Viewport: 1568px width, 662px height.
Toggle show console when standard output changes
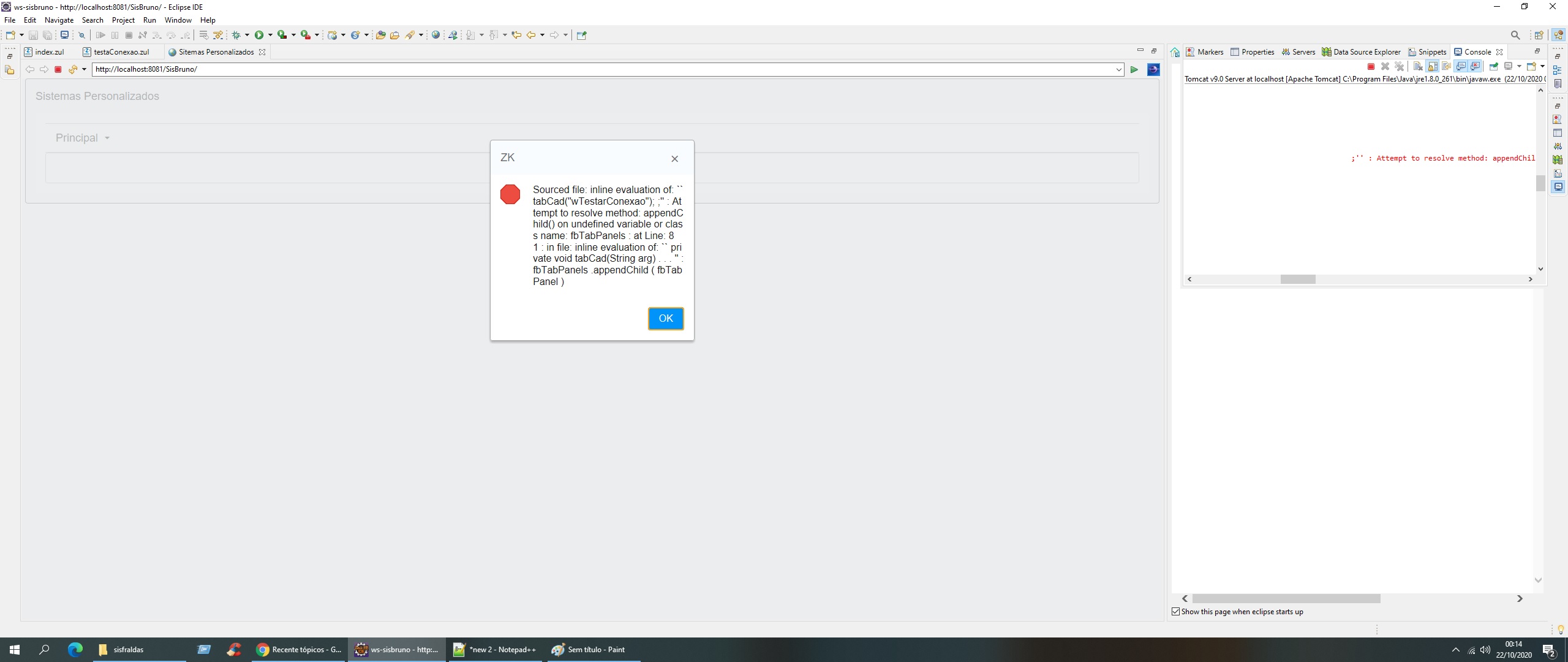[1461, 66]
